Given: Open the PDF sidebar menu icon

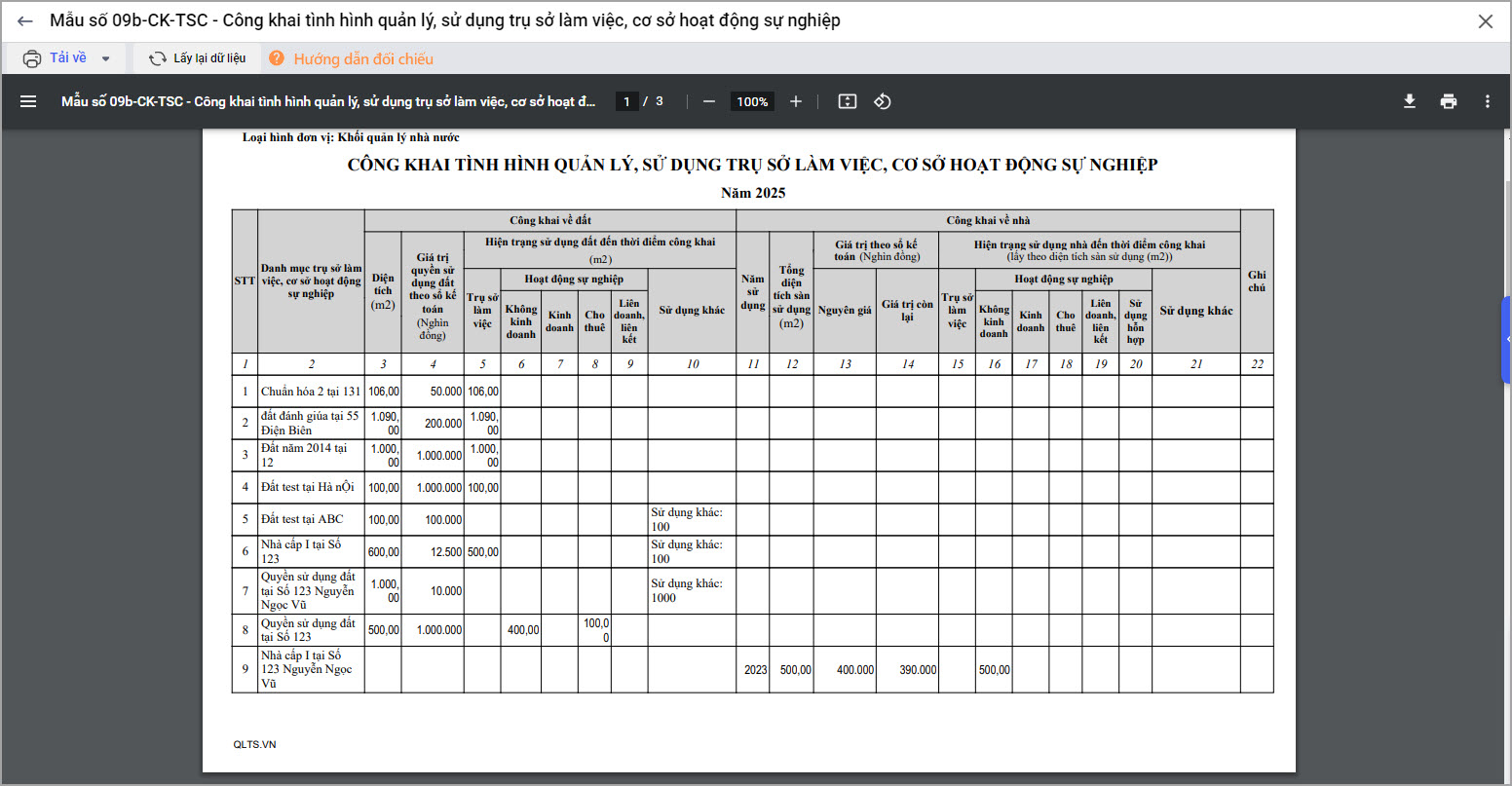Looking at the screenshot, I should tap(28, 101).
